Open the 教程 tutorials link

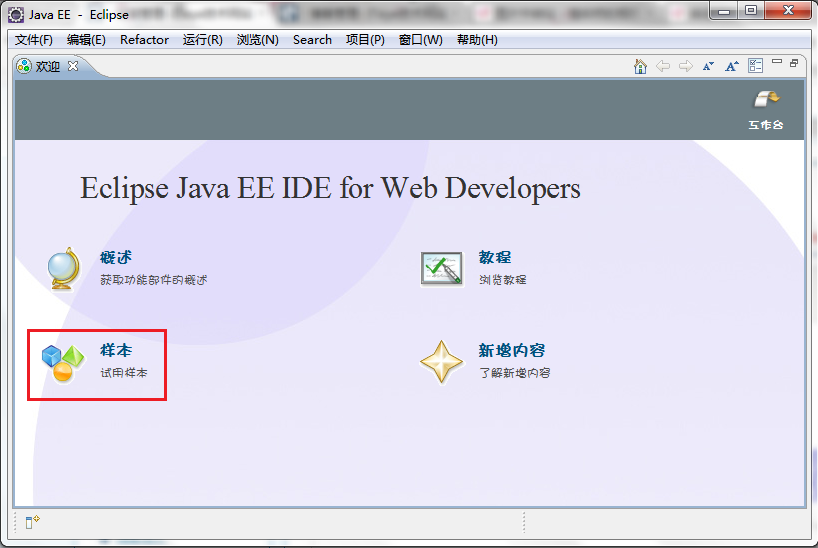click(x=495, y=257)
